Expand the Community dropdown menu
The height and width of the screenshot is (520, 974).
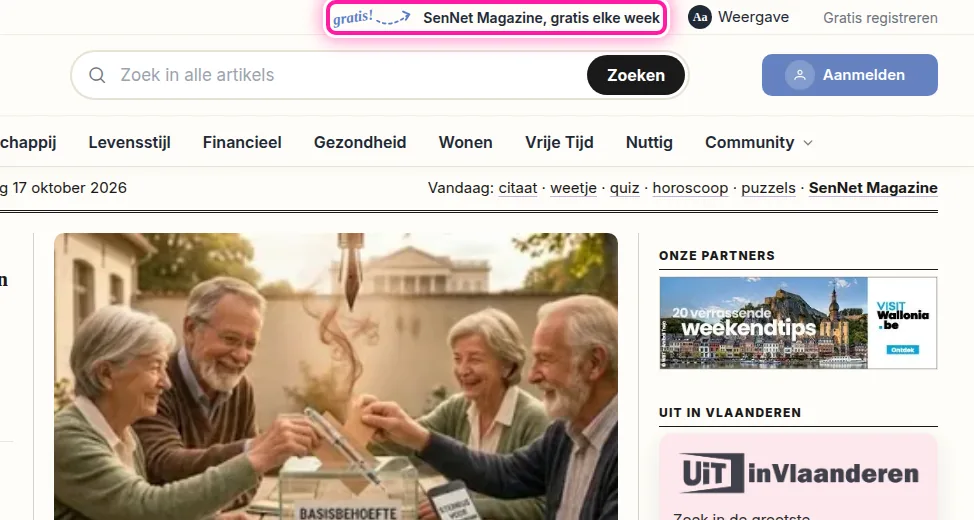pyautogui.click(x=758, y=142)
